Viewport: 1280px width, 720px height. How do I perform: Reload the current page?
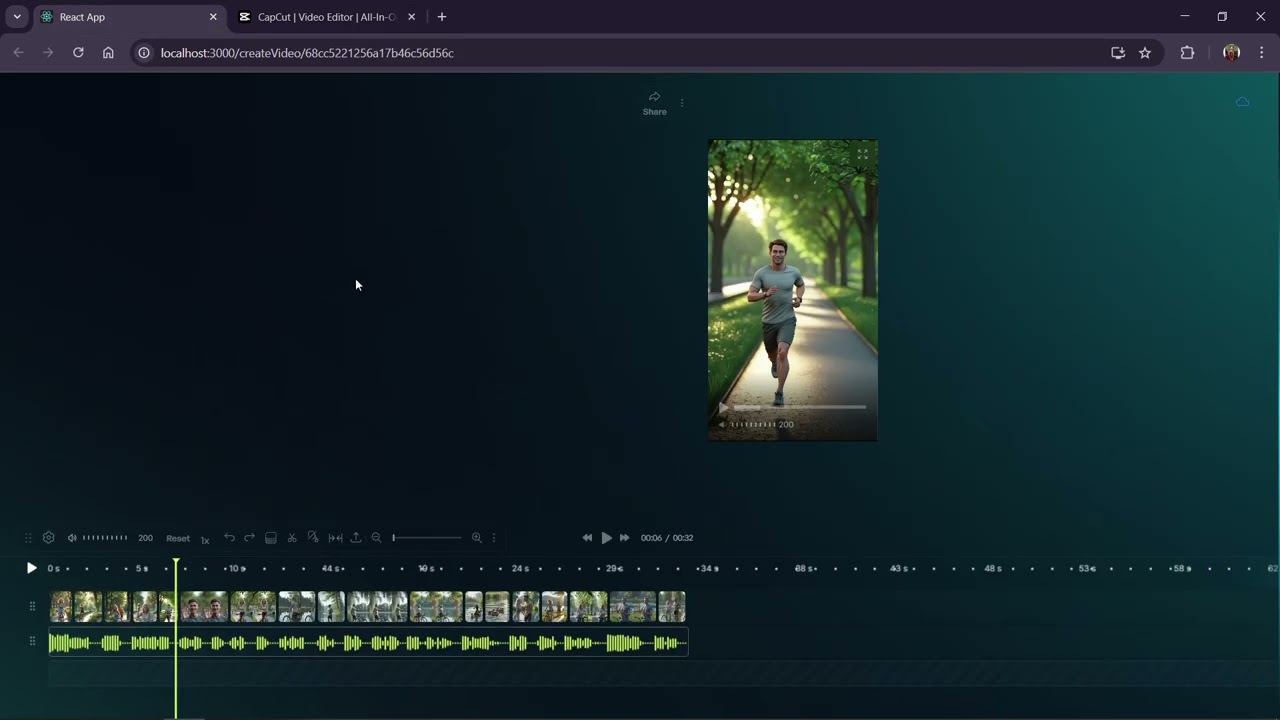pyautogui.click(x=78, y=53)
